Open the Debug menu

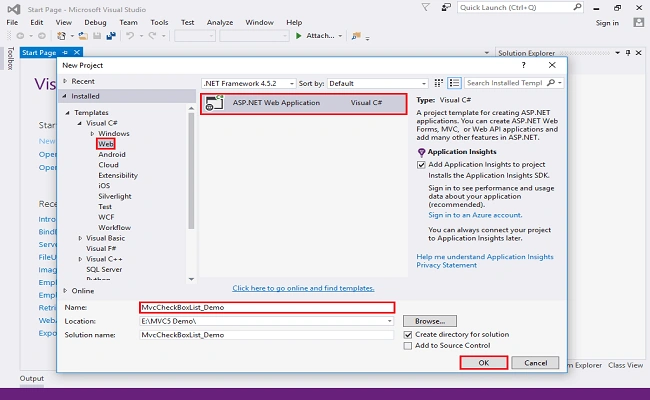[x=95, y=22]
